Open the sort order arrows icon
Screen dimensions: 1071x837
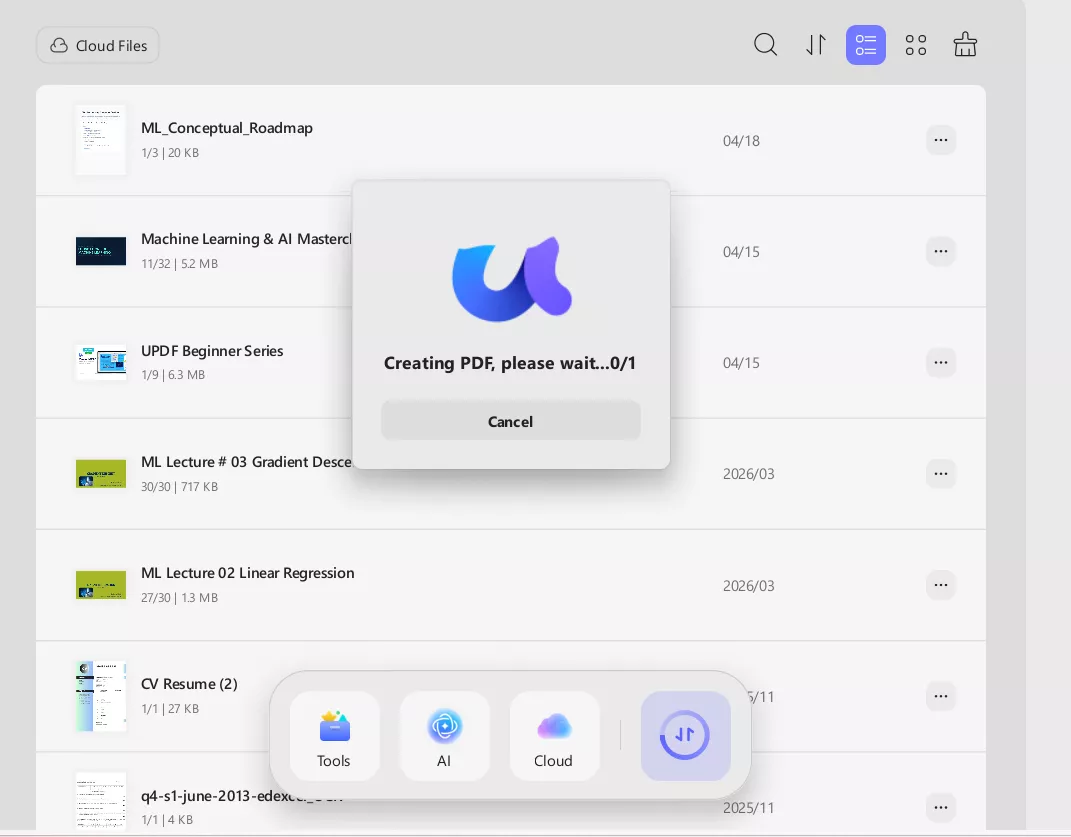pos(816,45)
